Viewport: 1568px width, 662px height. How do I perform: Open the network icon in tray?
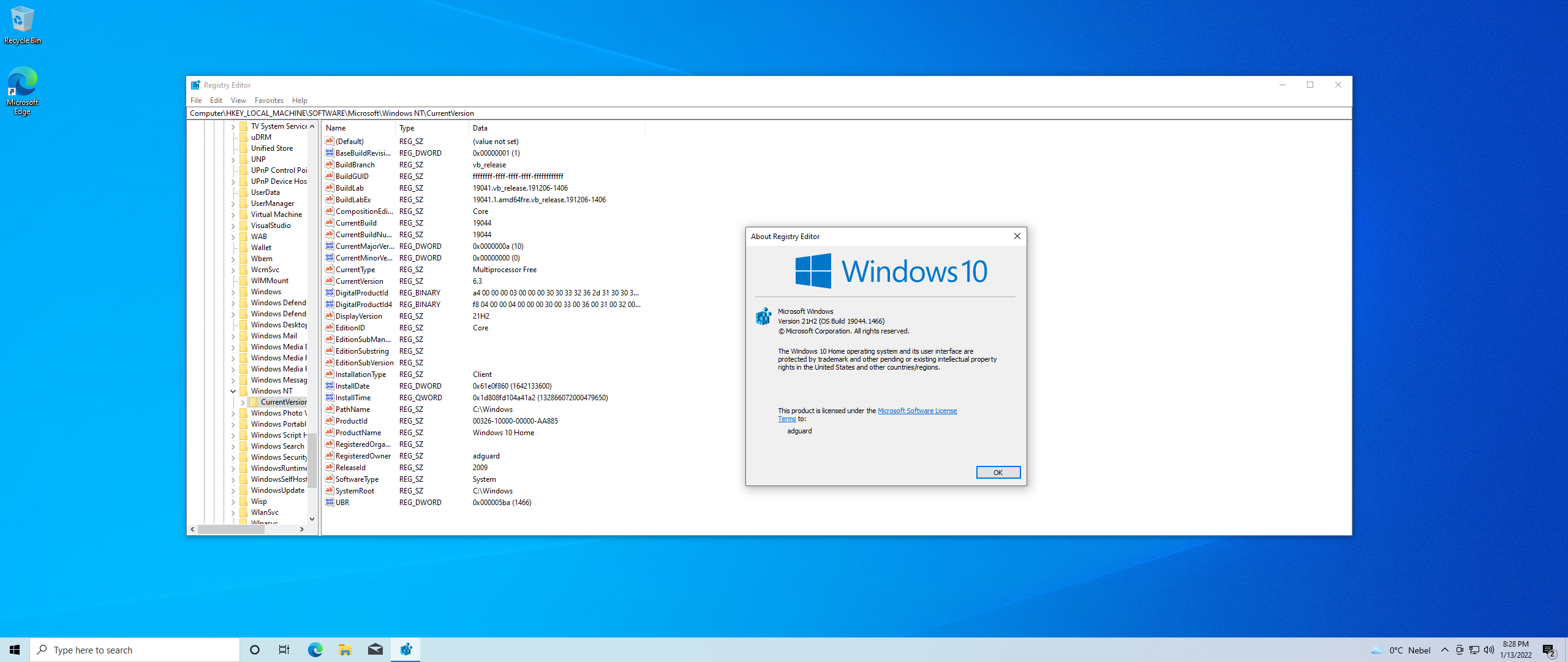click(1474, 650)
